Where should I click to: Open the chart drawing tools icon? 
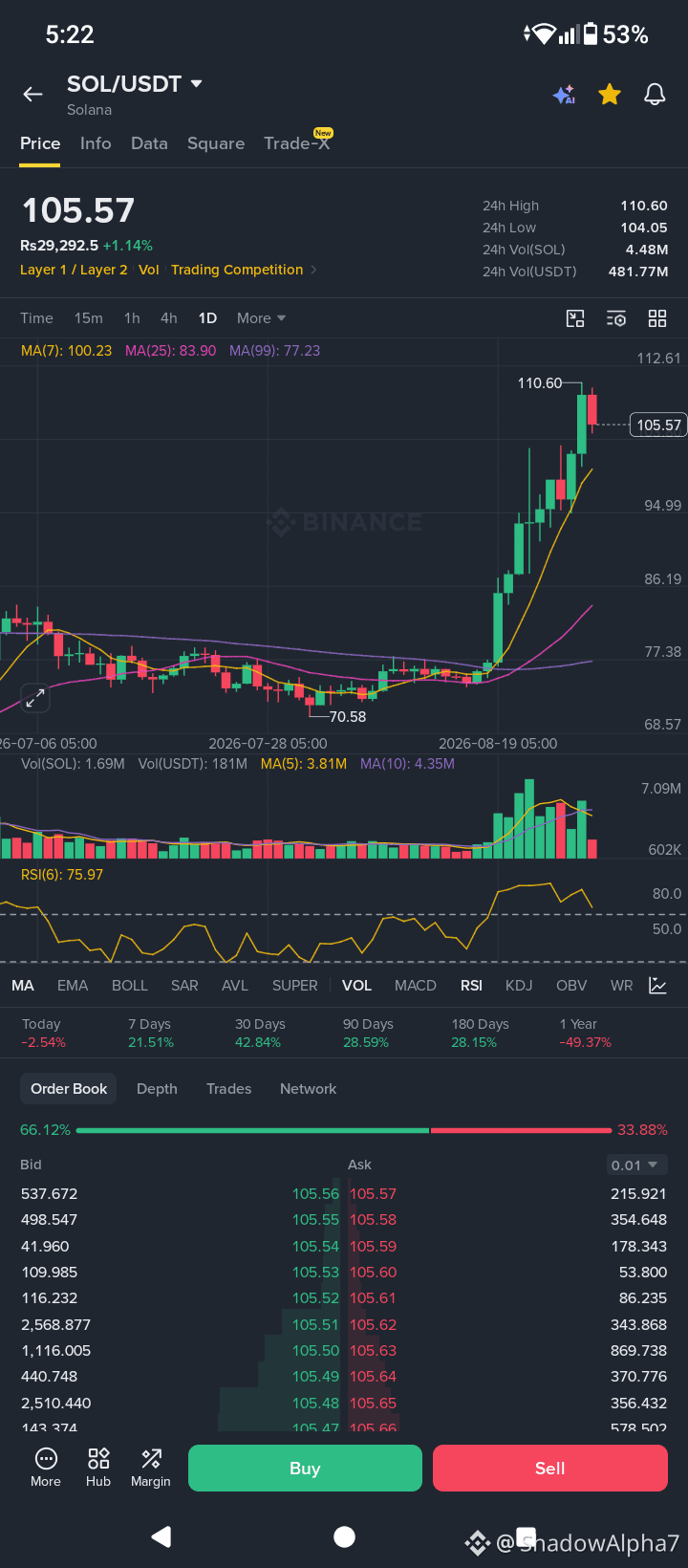pyautogui.click(x=575, y=318)
